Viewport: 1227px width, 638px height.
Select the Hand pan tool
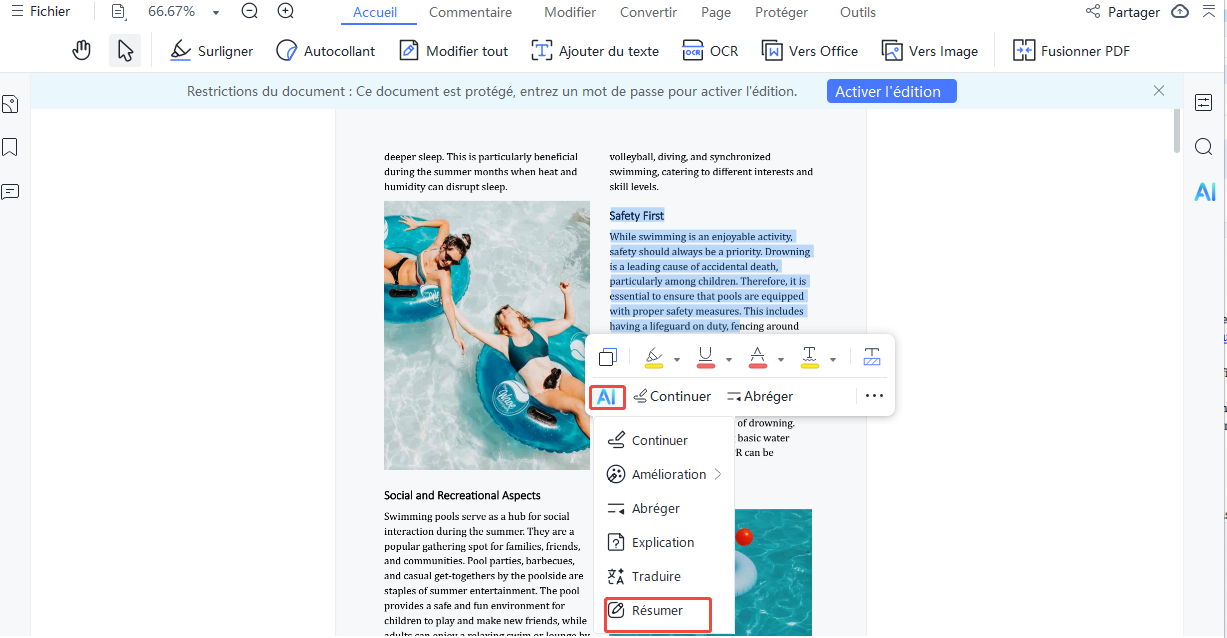pos(82,50)
